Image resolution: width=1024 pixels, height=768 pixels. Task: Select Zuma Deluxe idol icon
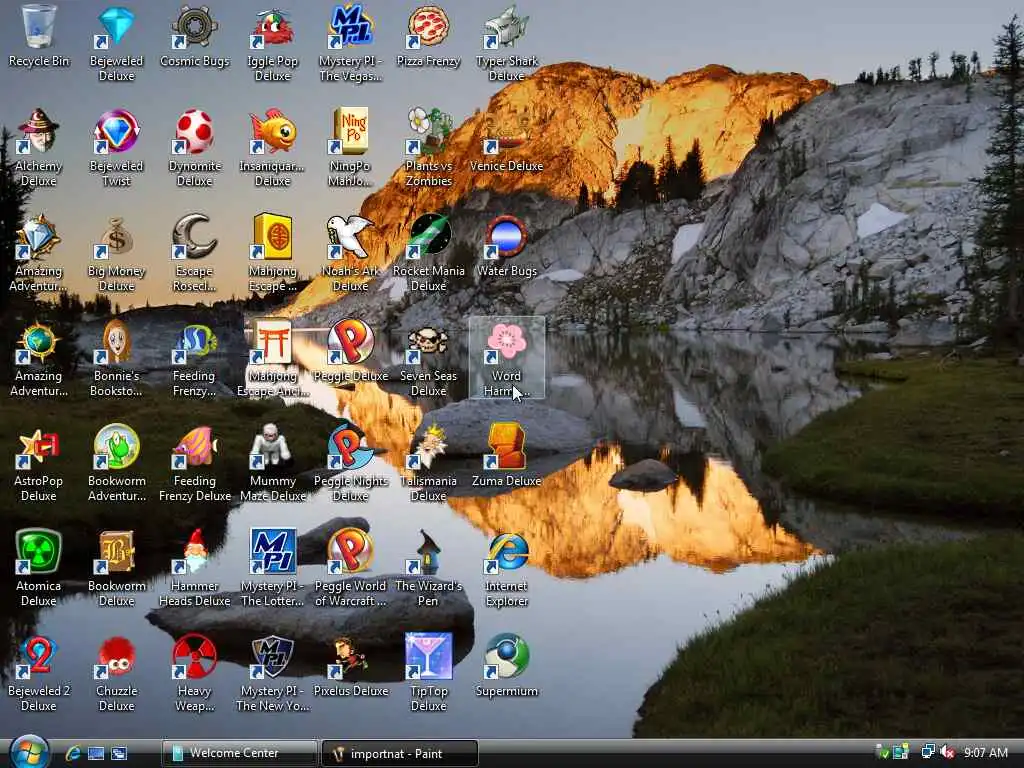507,456
